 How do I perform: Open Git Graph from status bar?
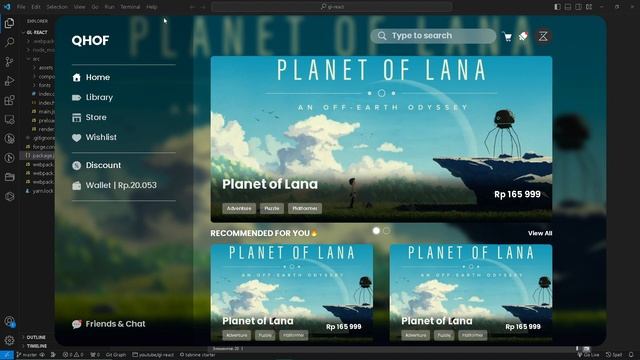(x=116, y=355)
